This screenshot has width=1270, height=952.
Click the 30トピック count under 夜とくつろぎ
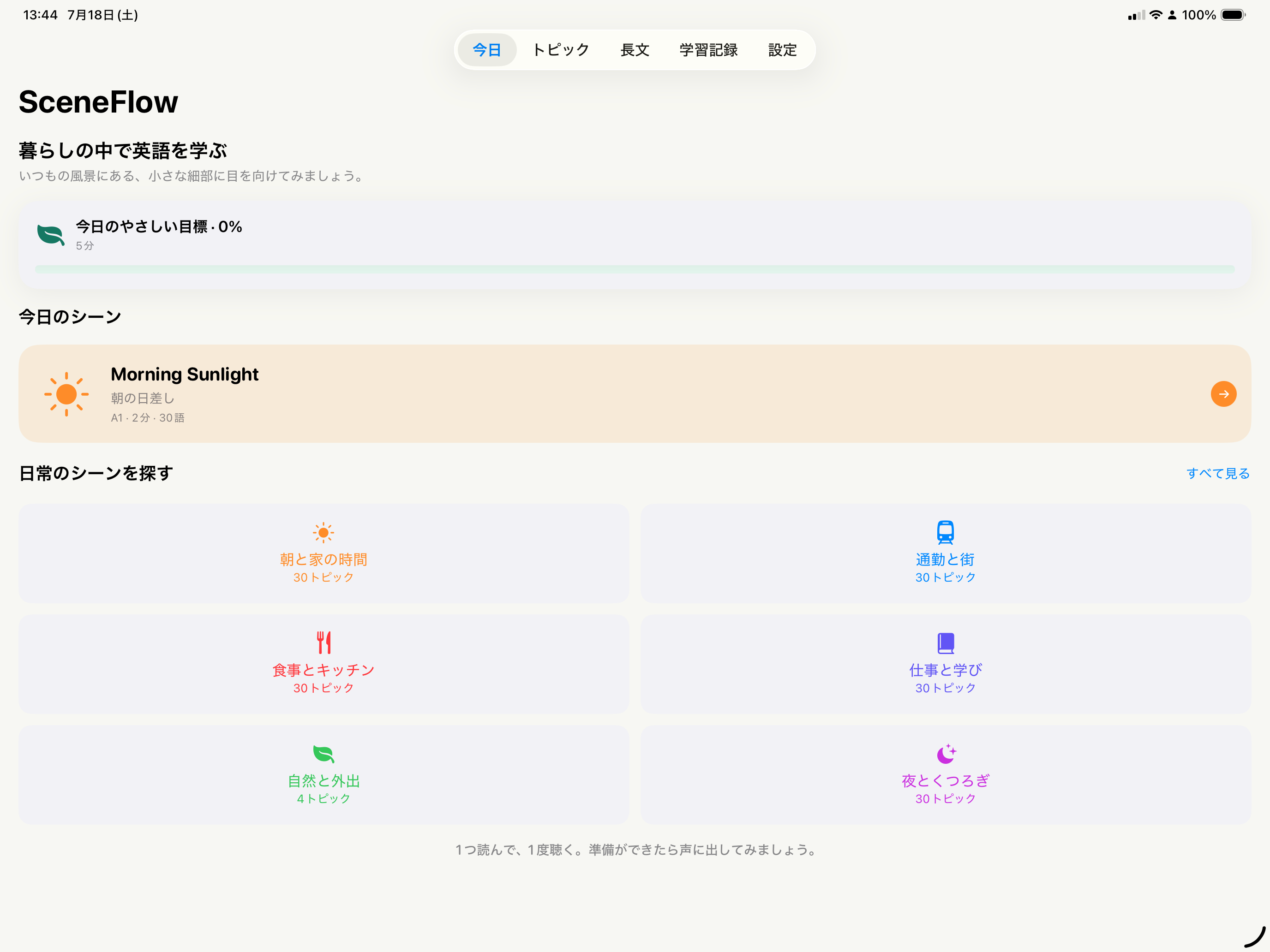click(x=945, y=799)
